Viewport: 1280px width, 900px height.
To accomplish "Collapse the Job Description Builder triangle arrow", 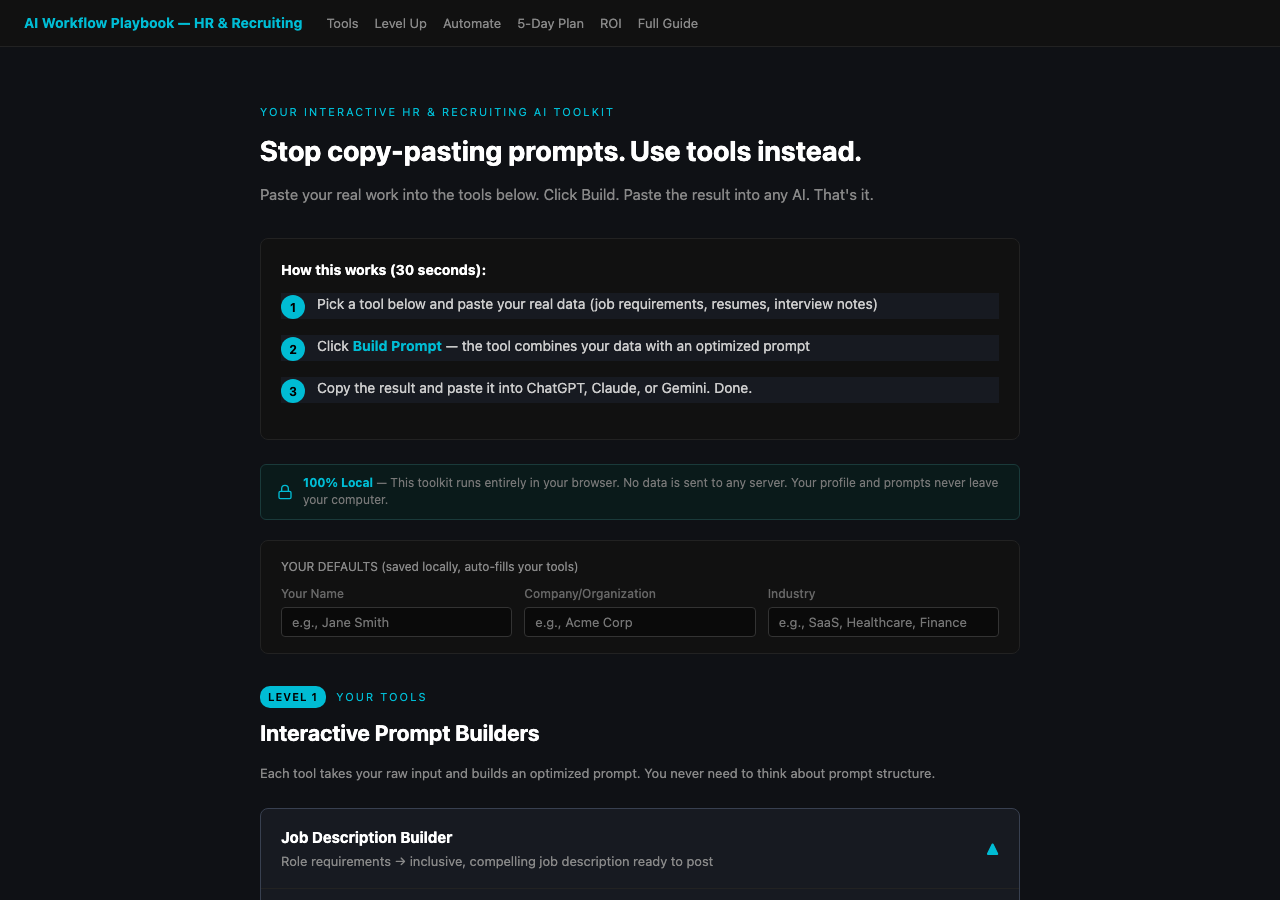I will click(992, 849).
